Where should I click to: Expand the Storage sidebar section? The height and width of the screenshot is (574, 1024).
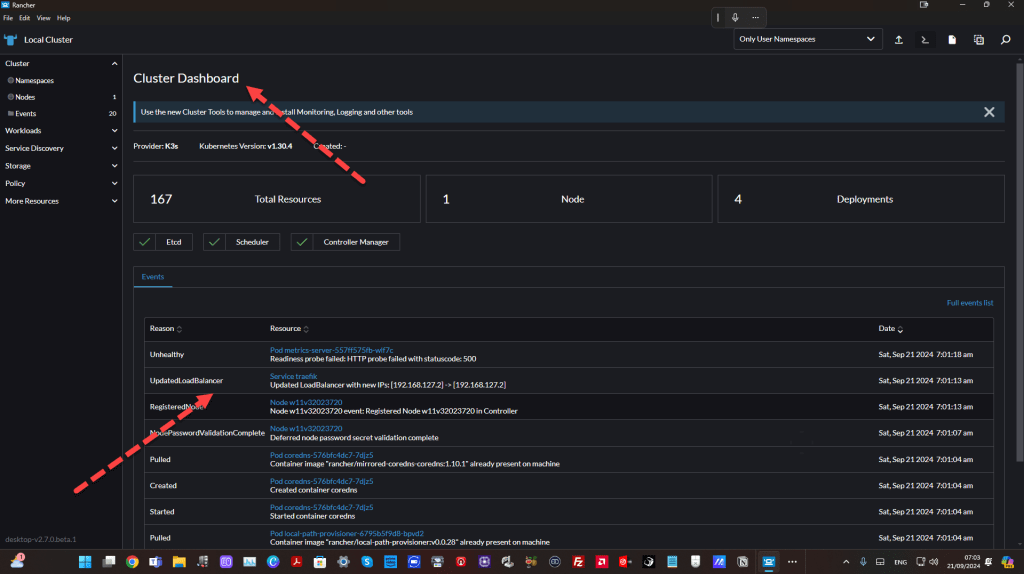pos(114,166)
